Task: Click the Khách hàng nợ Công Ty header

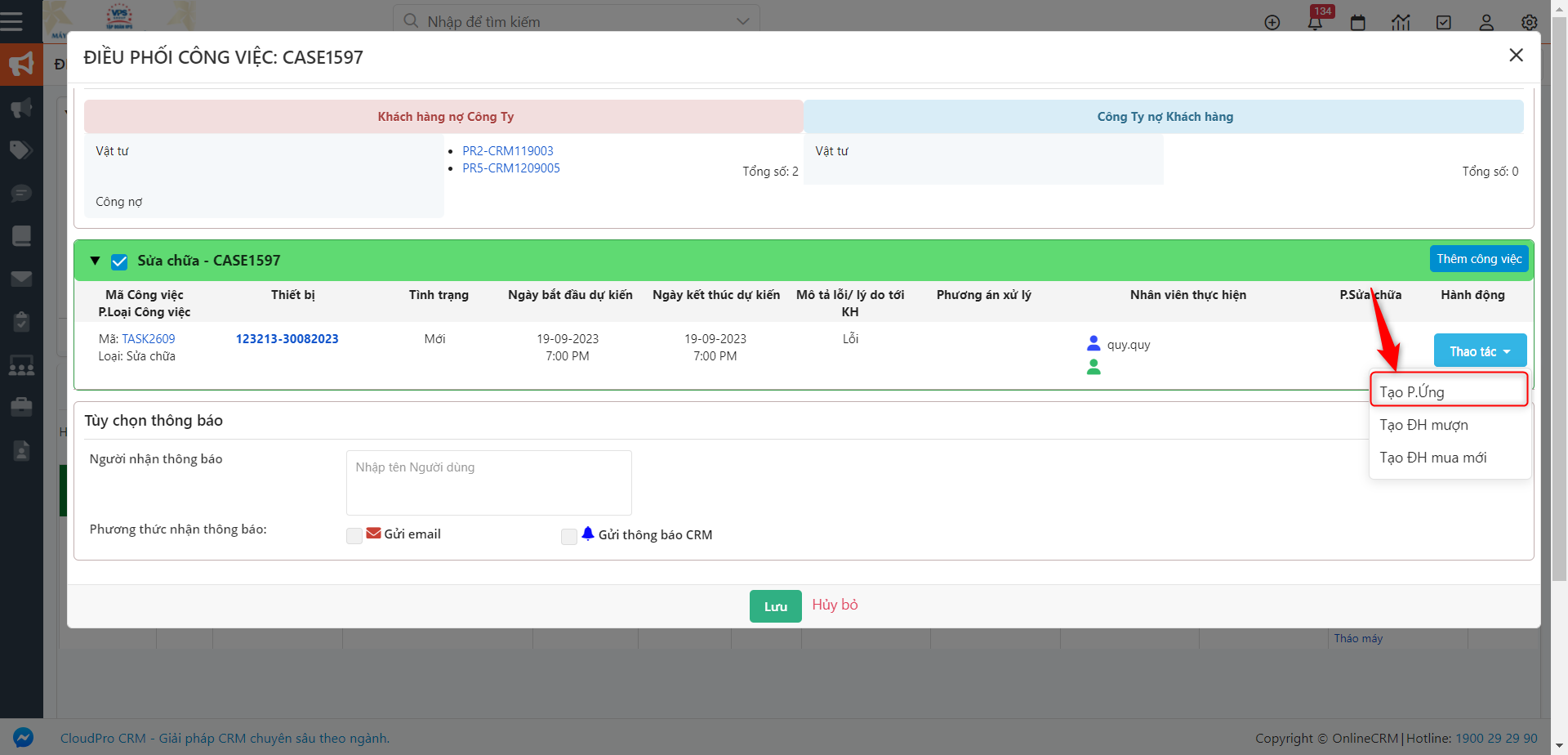Action: coord(443,116)
